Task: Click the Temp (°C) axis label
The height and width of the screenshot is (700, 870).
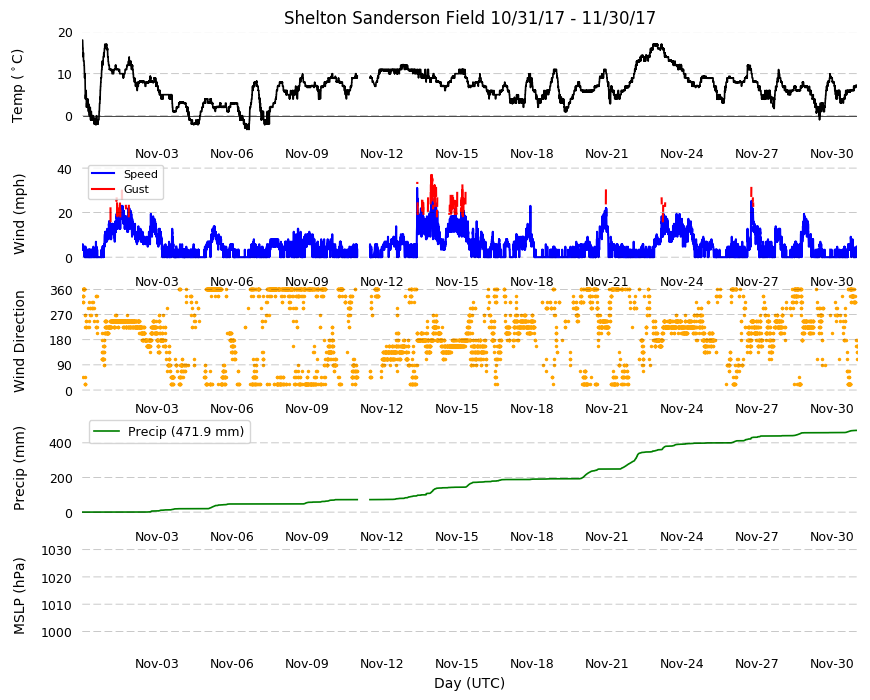Action: (x=17, y=85)
